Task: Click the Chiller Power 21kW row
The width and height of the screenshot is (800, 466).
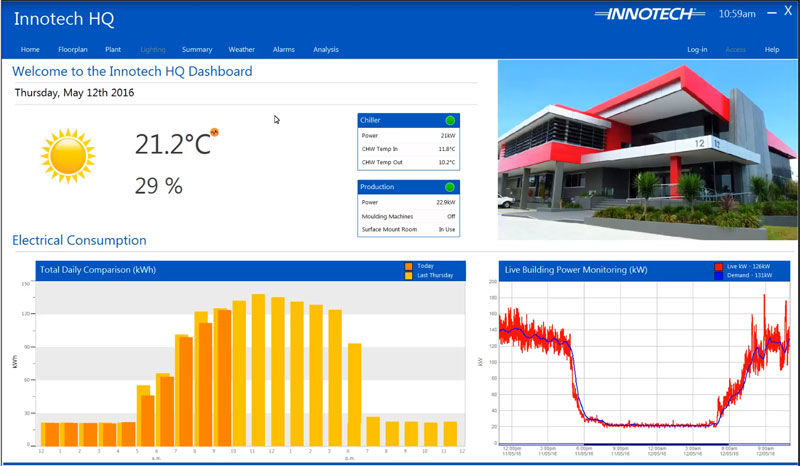Action: (x=408, y=136)
